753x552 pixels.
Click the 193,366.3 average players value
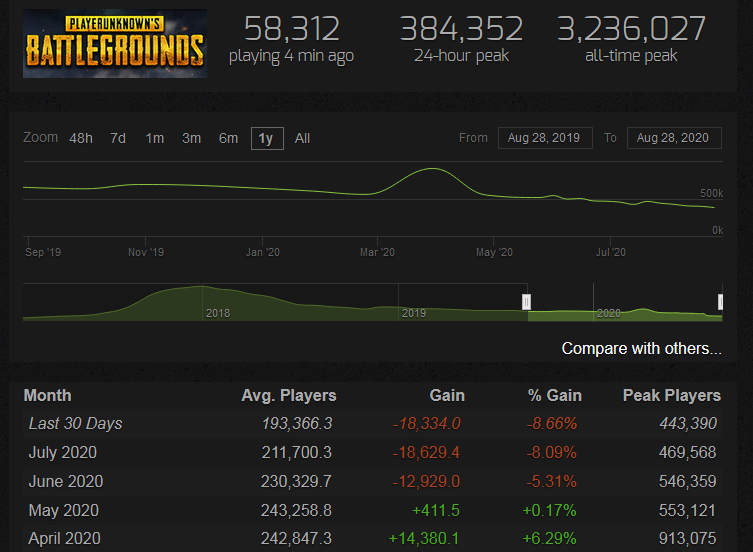pos(297,424)
